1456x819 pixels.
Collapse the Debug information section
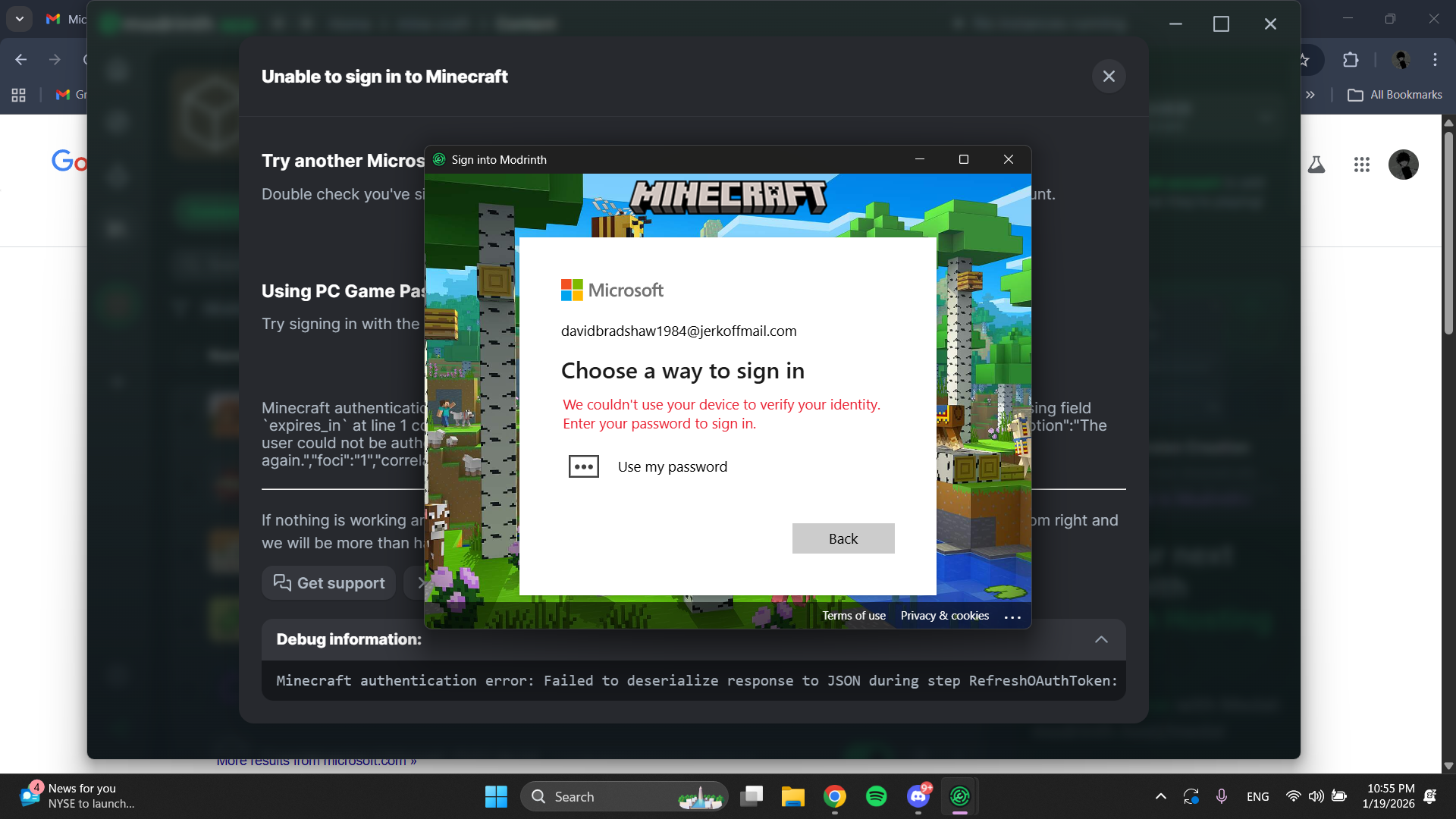[1101, 639]
